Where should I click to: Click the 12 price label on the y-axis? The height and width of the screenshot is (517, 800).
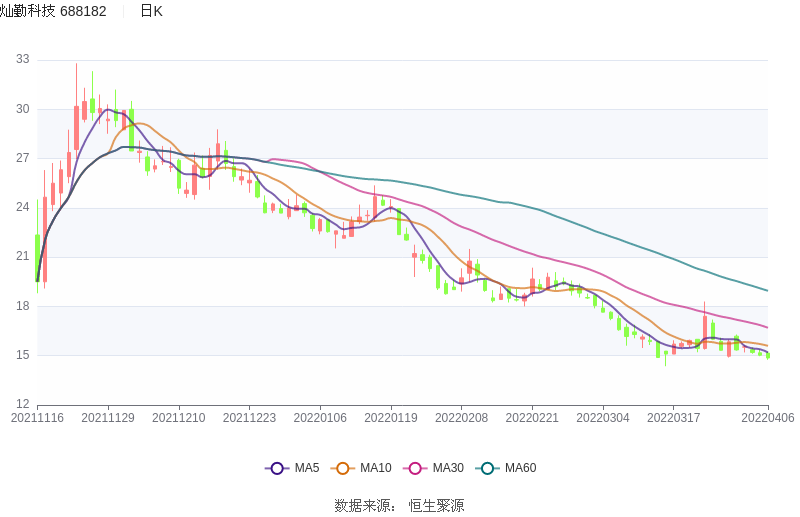[x=23, y=404]
